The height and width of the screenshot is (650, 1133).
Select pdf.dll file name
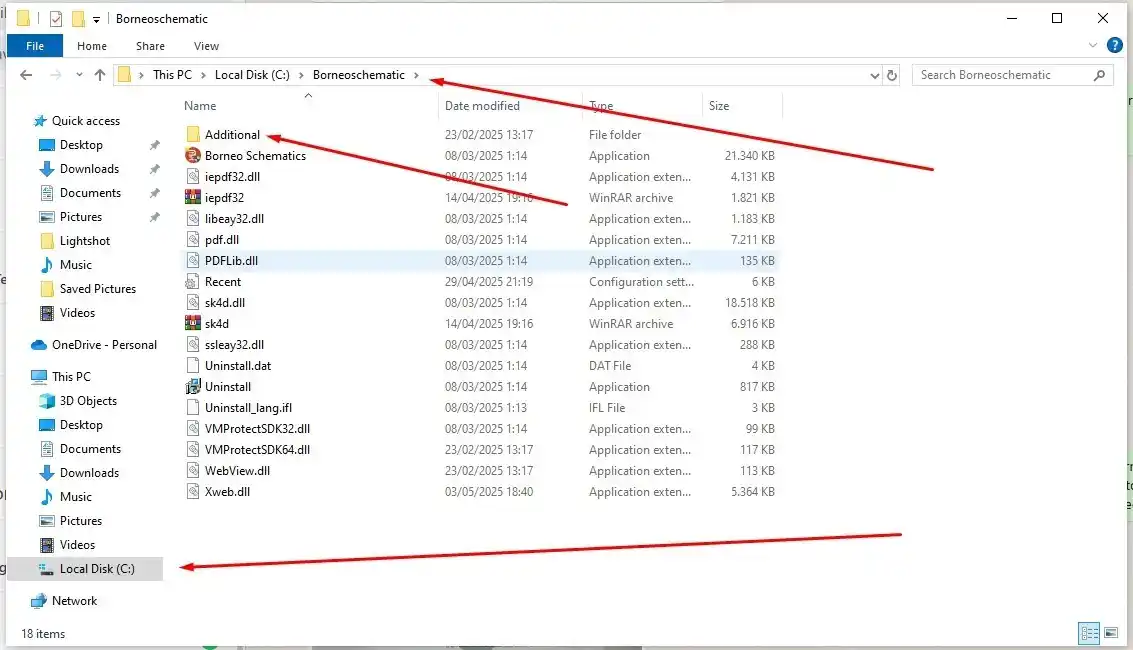(x=222, y=240)
